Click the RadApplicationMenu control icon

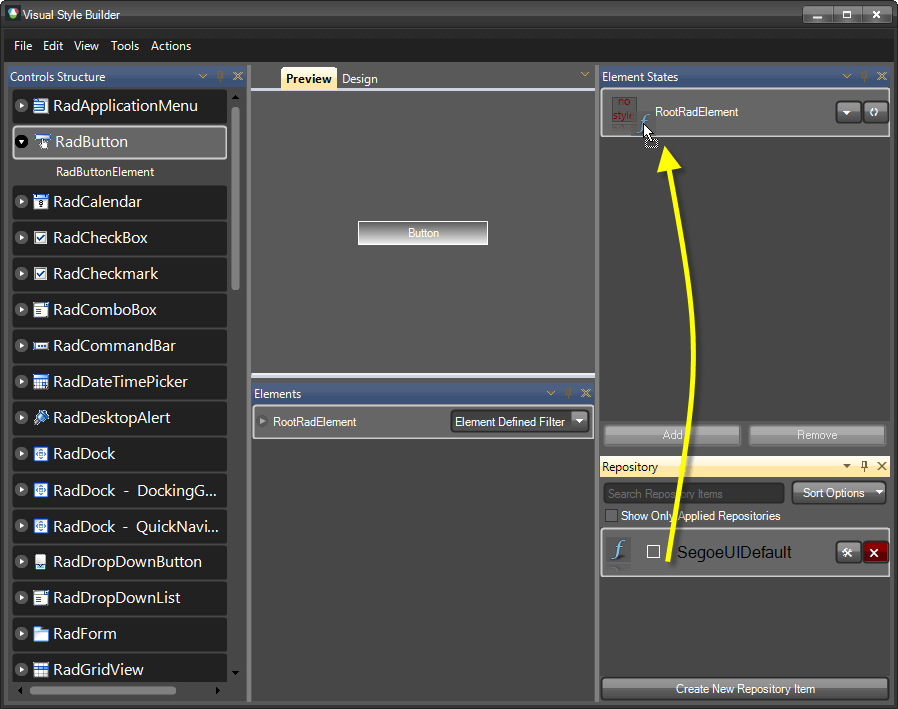coord(41,106)
